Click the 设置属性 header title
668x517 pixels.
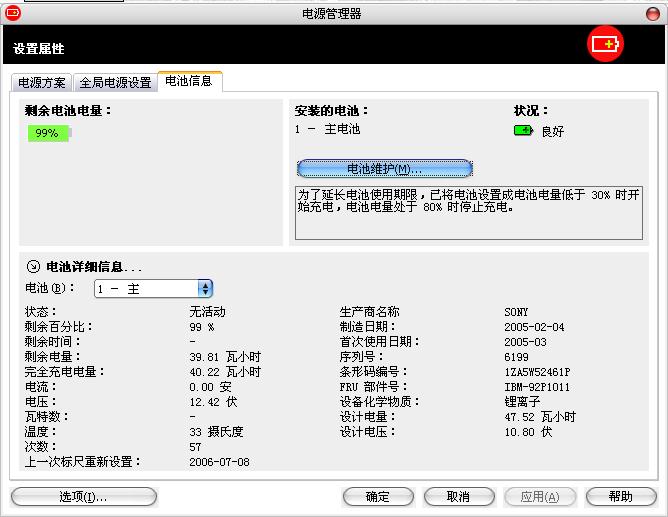39,48
